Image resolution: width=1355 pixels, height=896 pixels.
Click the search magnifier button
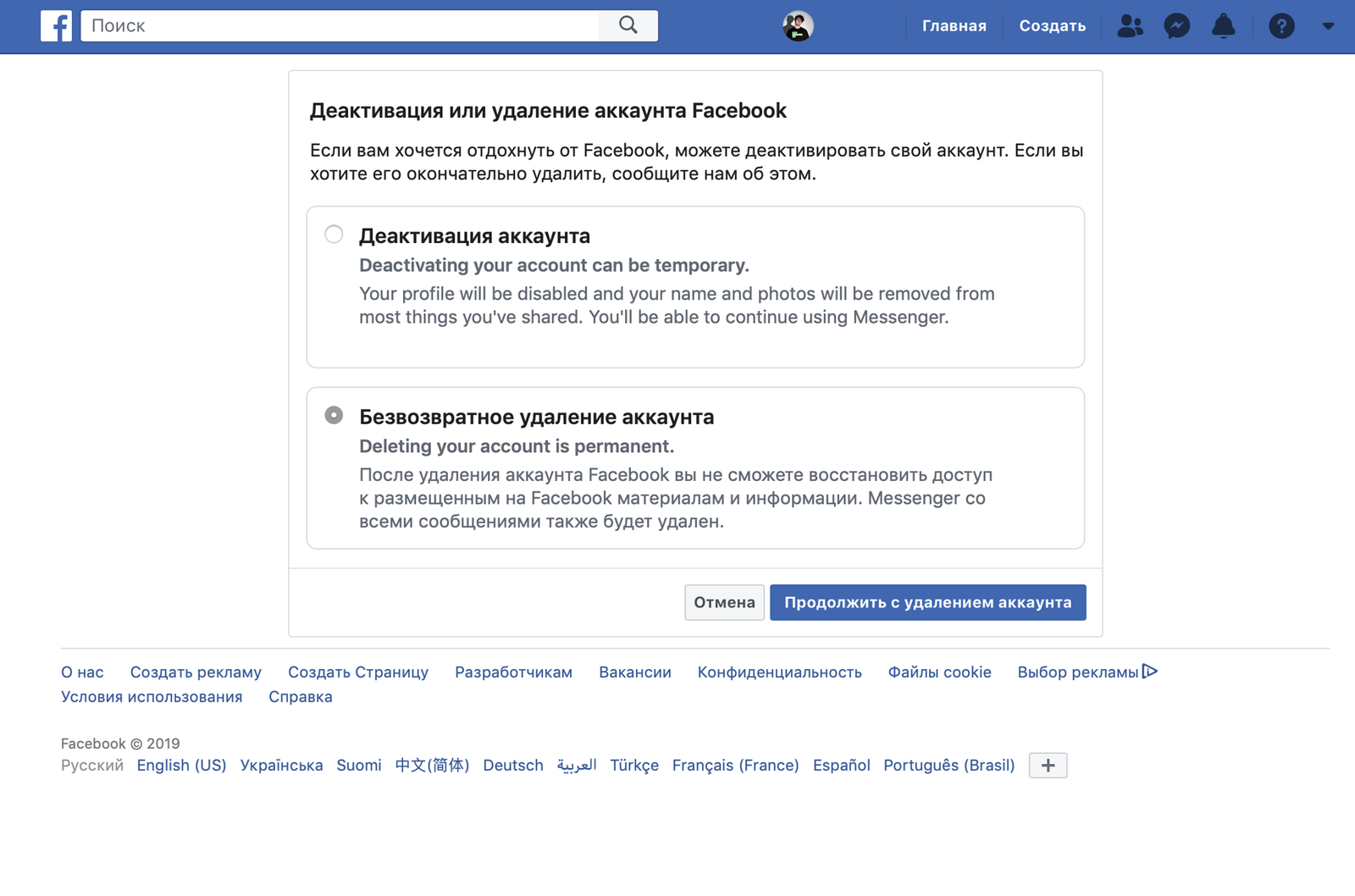point(628,25)
